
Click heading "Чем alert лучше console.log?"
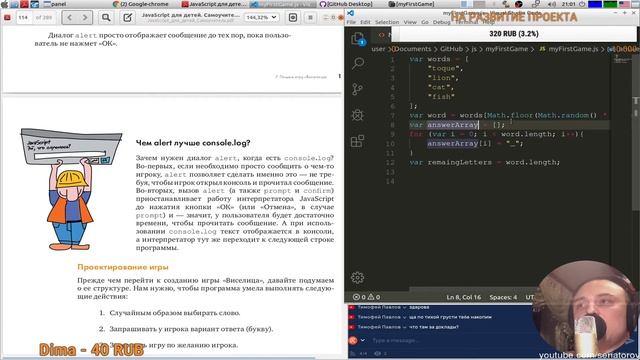coord(193,143)
